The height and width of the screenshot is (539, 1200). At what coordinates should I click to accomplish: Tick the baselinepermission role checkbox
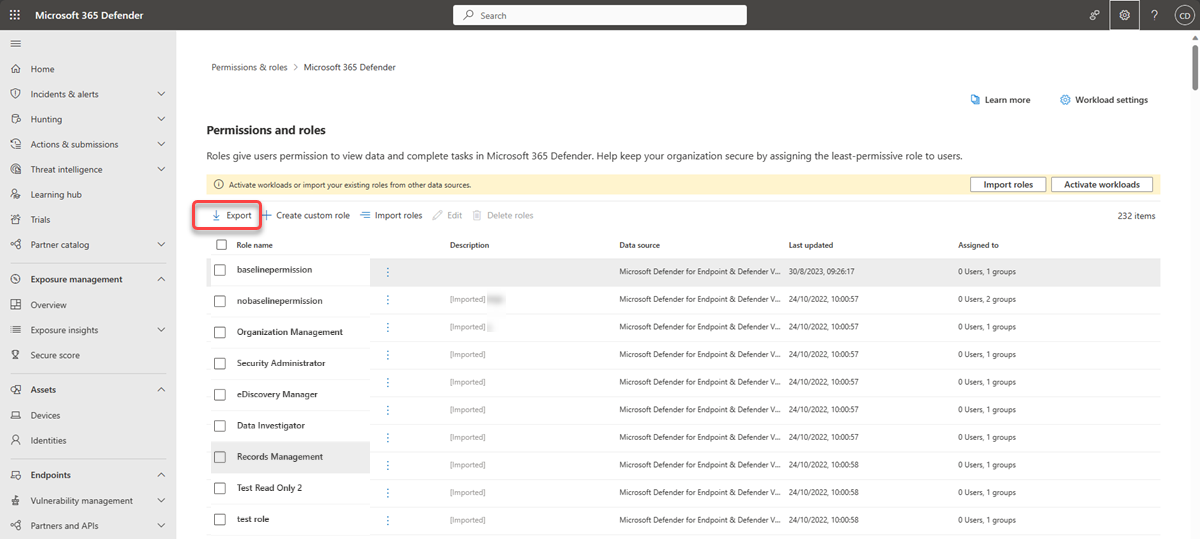tap(221, 270)
